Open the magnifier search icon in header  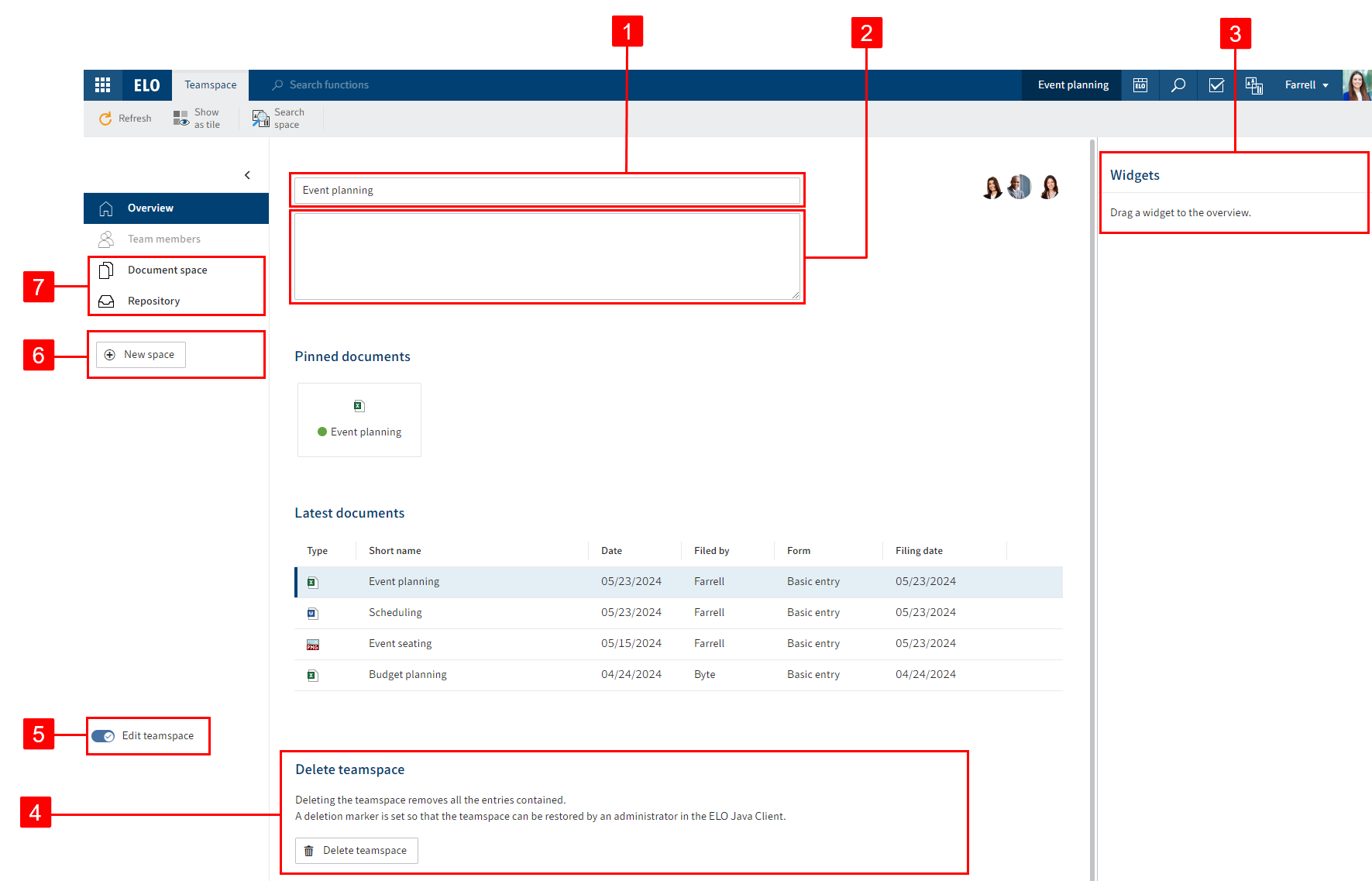[1178, 85]
